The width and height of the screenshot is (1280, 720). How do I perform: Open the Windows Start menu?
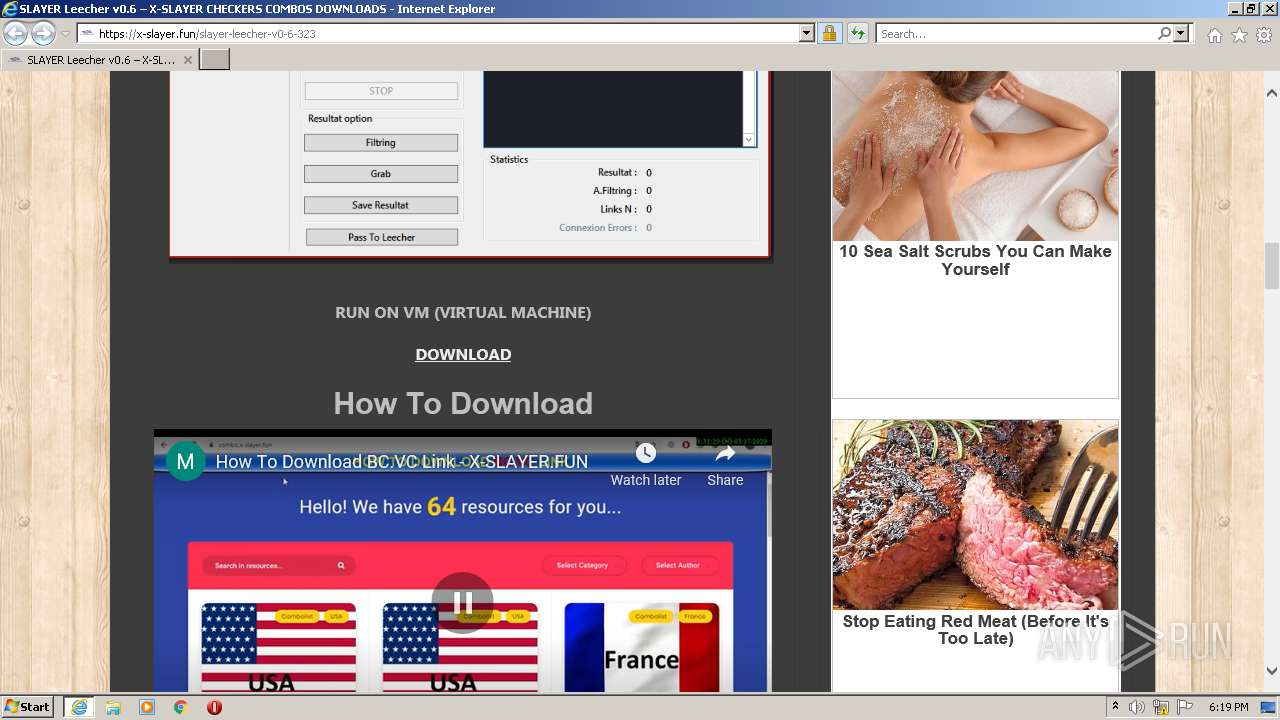pos(28,707)
